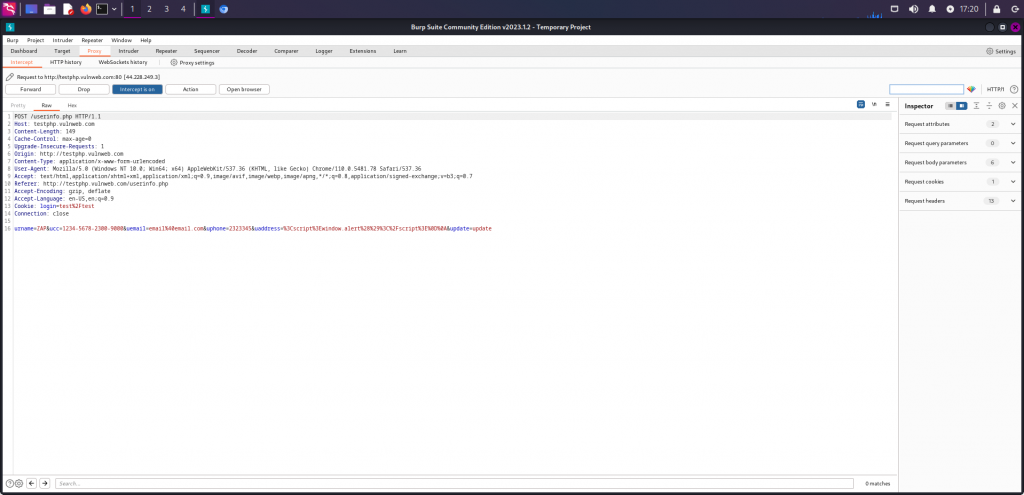The height and width of the screenshot is (495, 1024).
Task: Open Burp global Settings
Action: (x=1001, y=51)
